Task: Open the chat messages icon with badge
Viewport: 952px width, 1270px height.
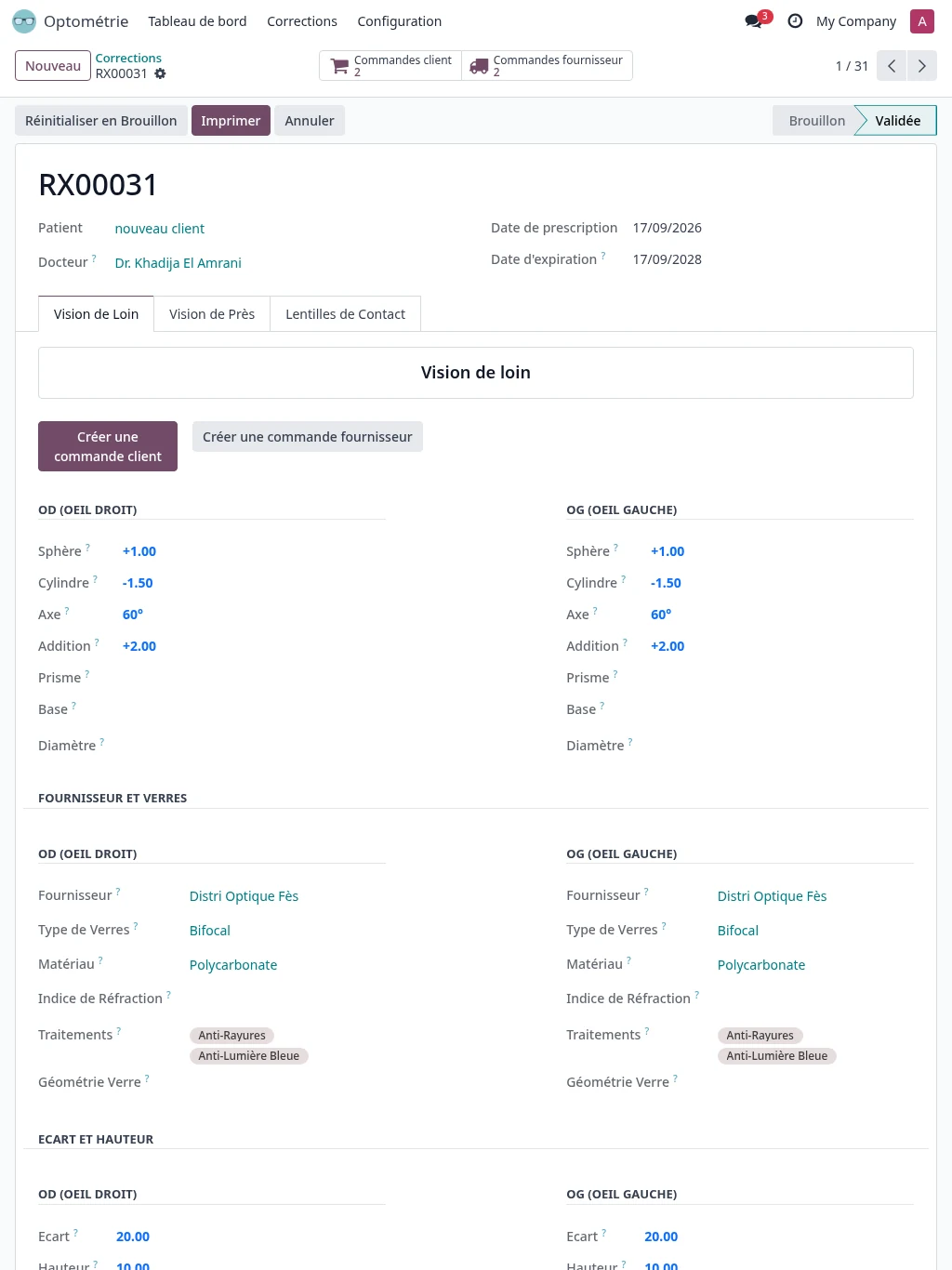Action: [758, 20]
